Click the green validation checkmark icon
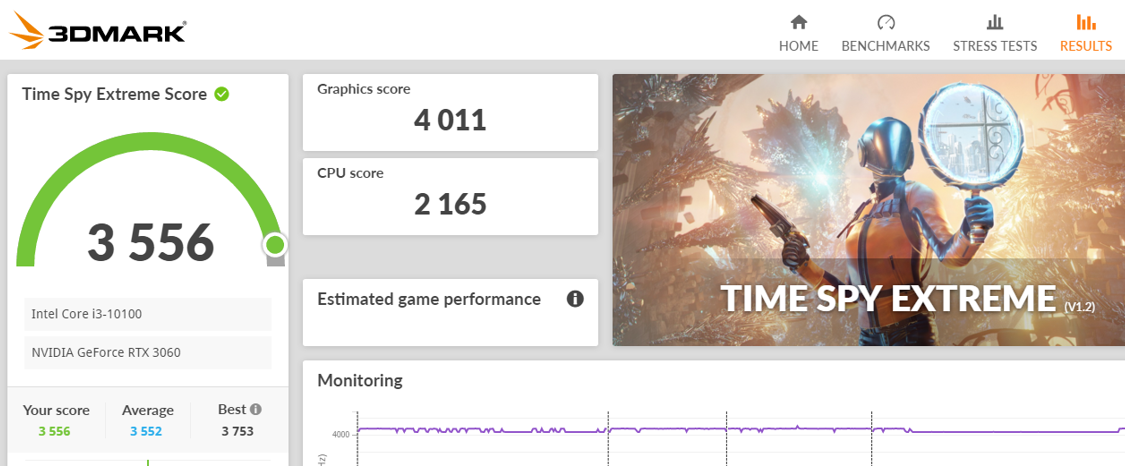This screenshot has height=466, width=1125. pos(222,94)
